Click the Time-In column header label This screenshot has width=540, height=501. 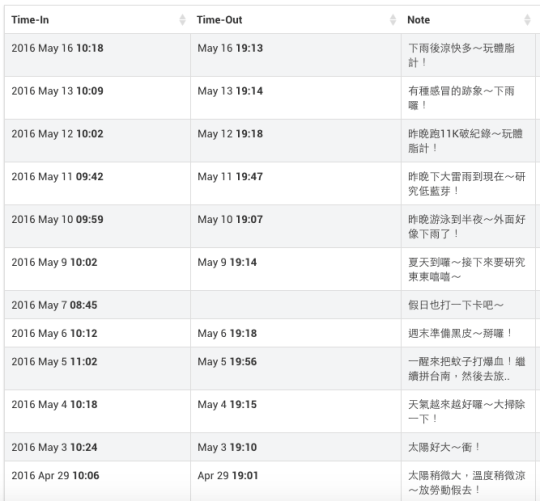point(30,20)
